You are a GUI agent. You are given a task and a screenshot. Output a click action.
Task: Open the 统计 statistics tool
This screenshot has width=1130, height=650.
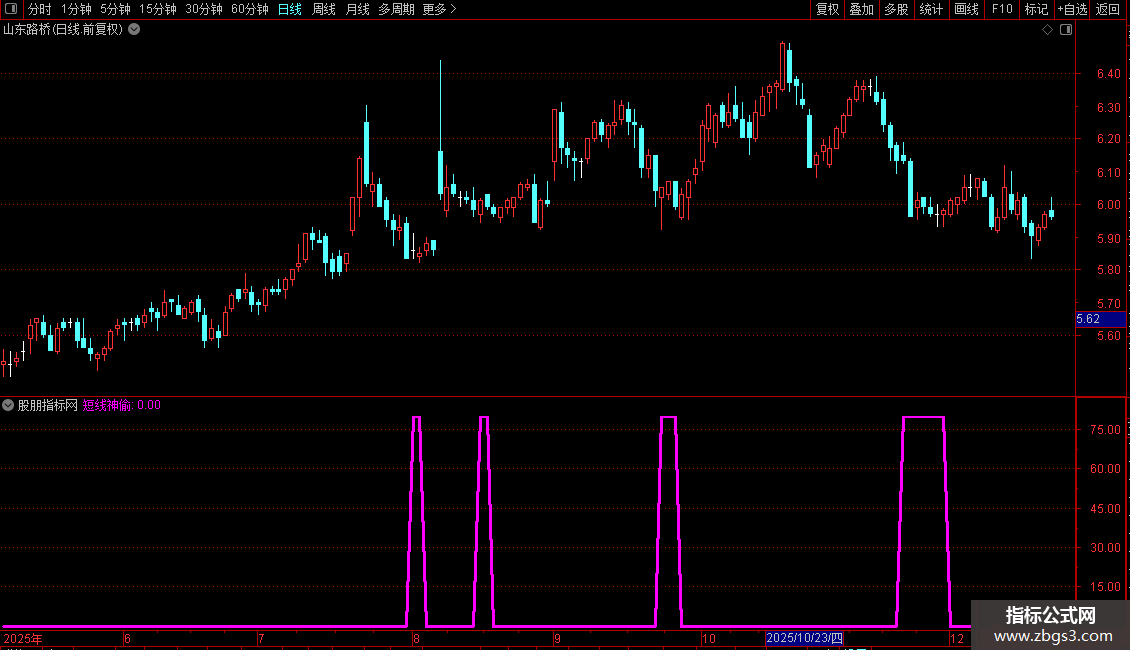click(x=931, y=9)
